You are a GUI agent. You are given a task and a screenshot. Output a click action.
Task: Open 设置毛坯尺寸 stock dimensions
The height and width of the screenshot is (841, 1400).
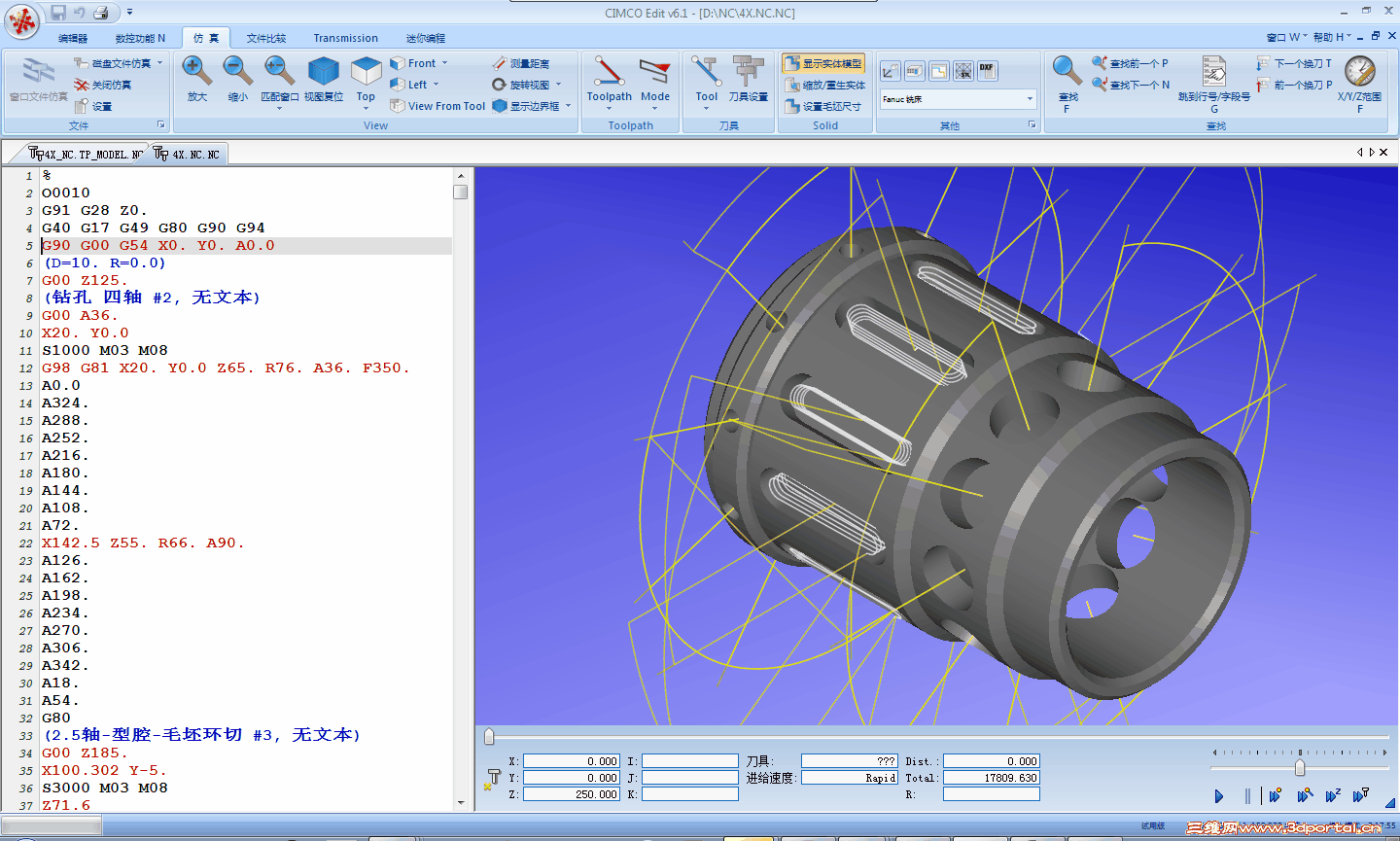click(x=822, y=106)
